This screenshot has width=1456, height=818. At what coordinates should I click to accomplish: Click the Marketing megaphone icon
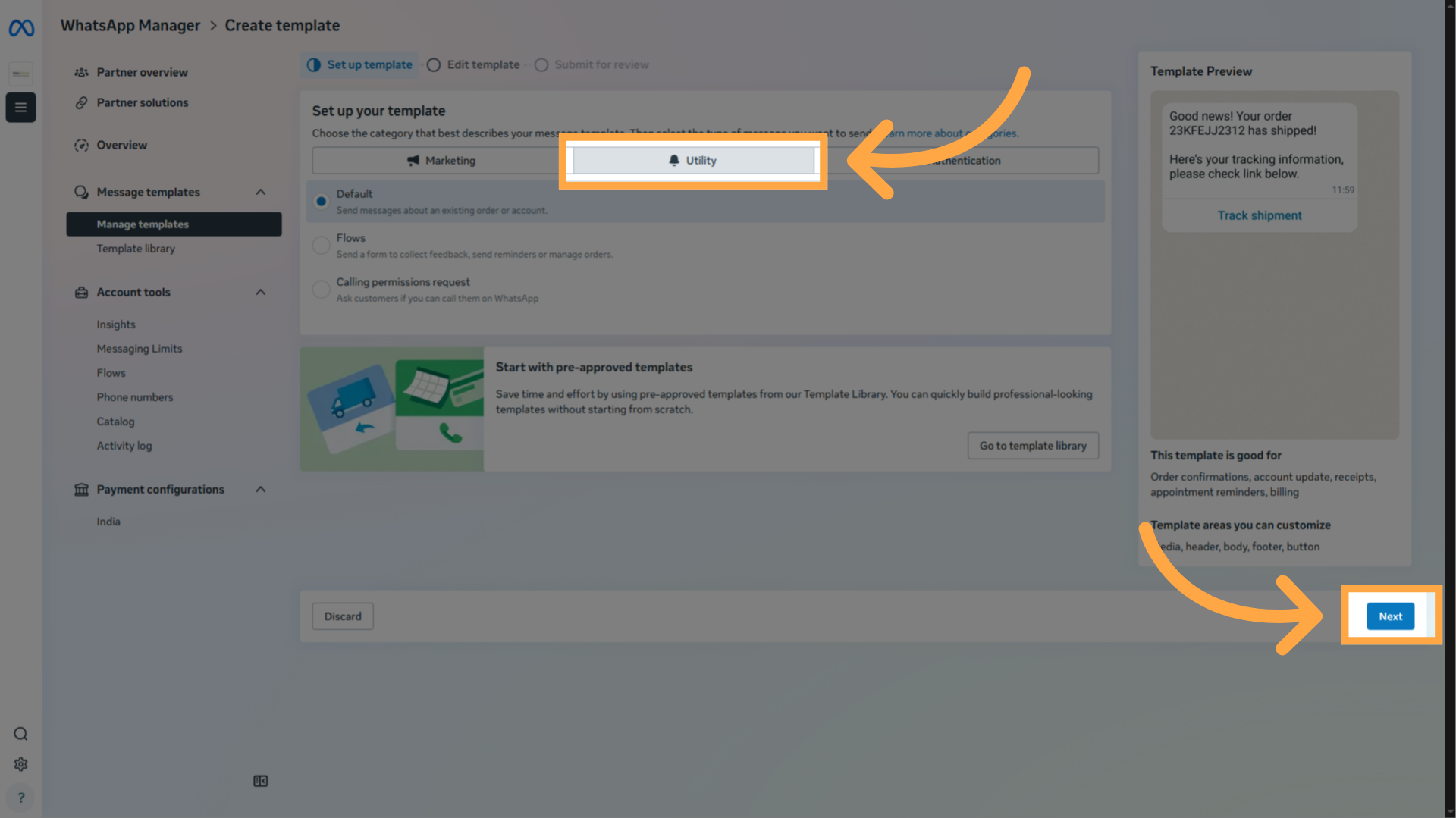coord(413,161)
